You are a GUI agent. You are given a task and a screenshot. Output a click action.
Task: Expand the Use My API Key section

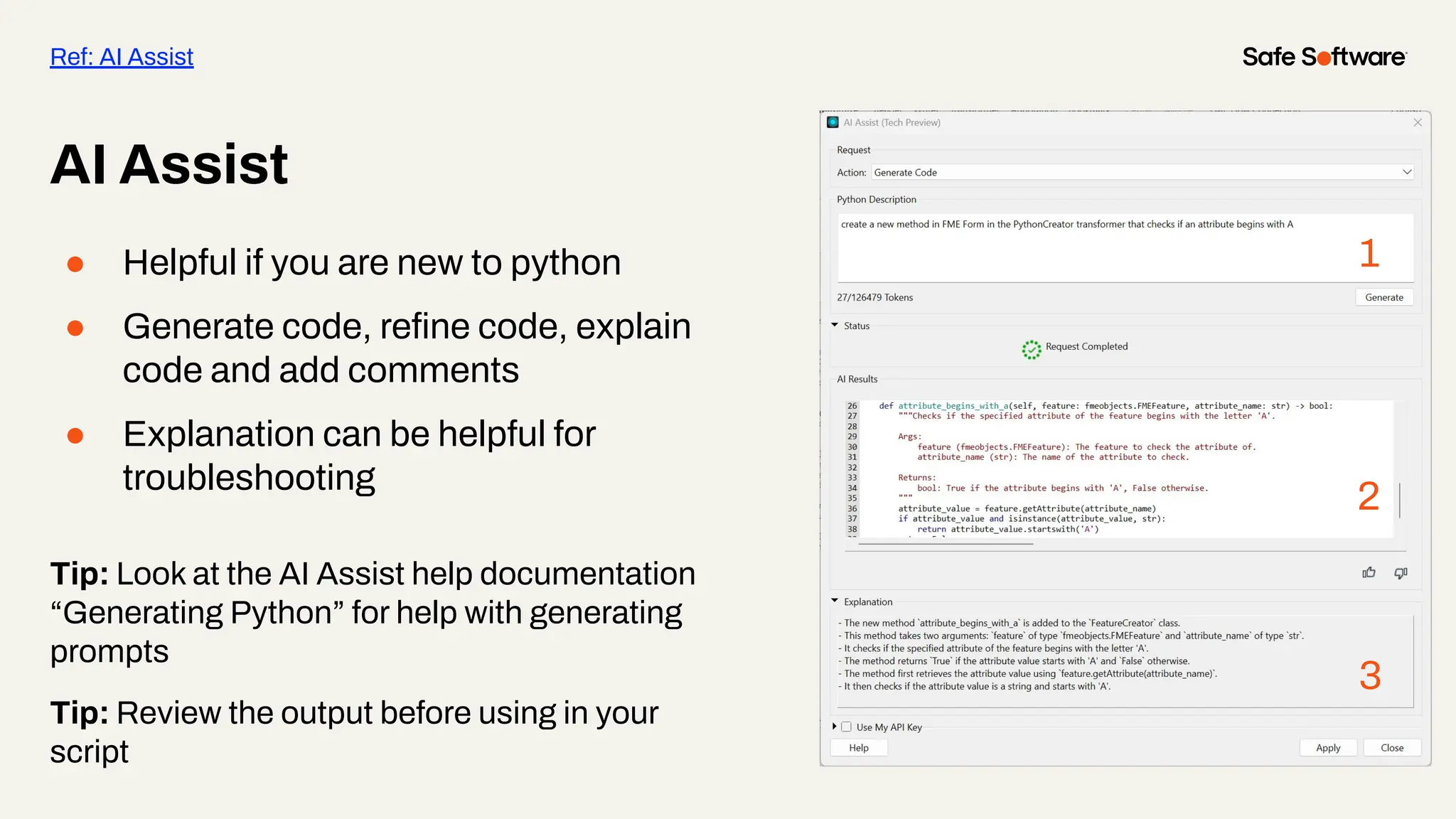[835, 727]
